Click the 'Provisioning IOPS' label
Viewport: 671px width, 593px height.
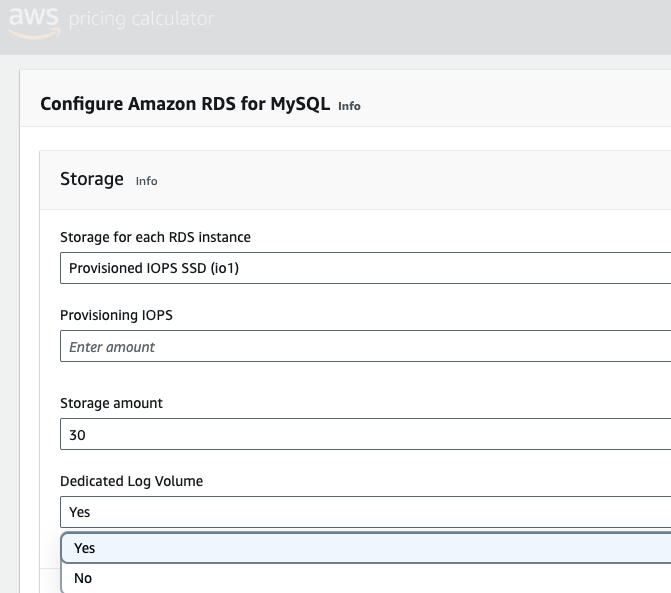tap(116, 315)
